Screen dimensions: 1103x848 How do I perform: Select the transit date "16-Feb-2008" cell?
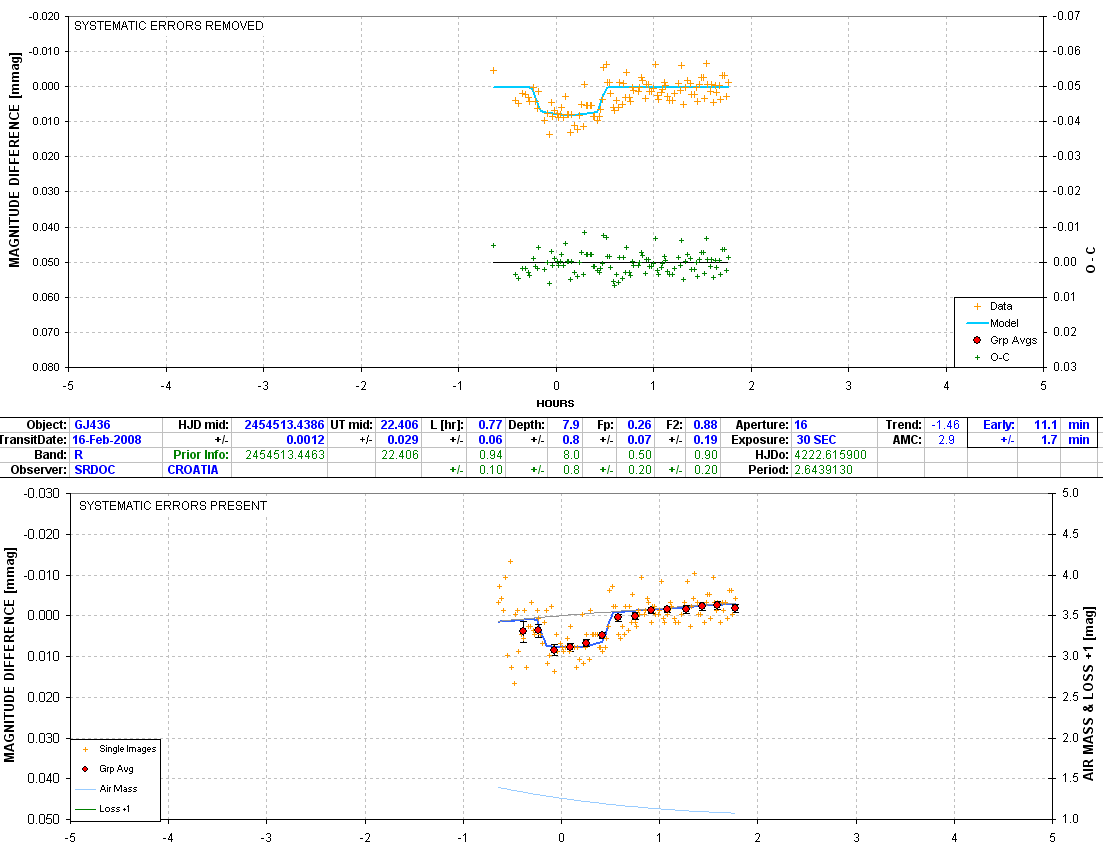[x=107, y=440]
